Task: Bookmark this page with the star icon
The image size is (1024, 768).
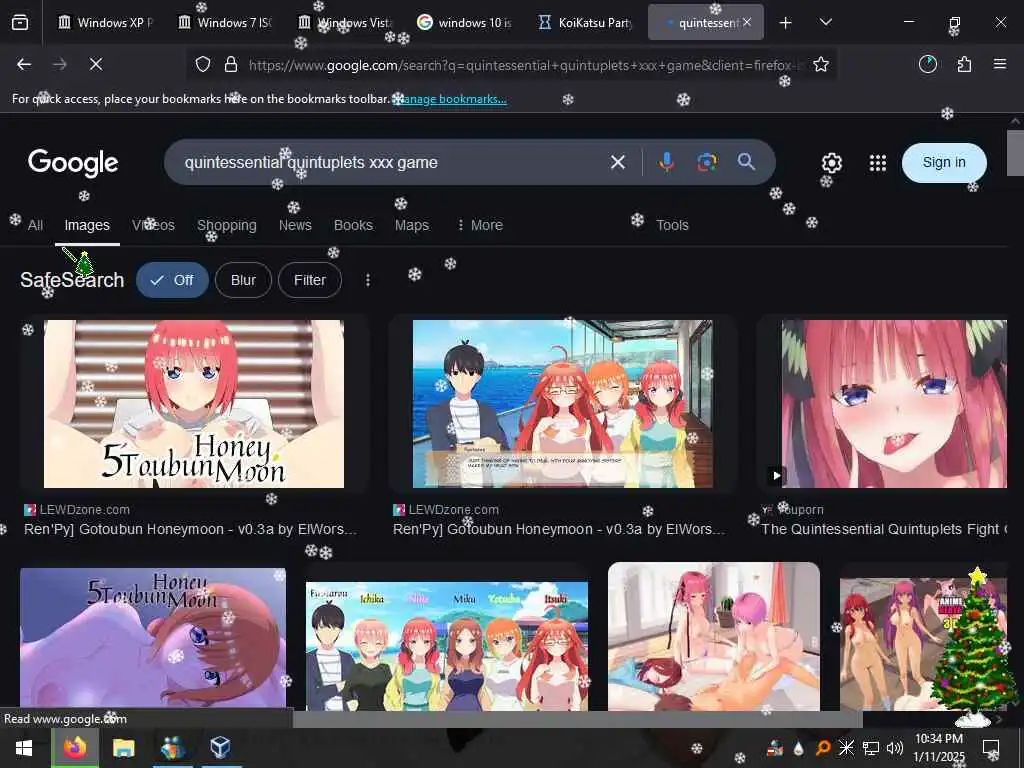Action: point(821,65)
